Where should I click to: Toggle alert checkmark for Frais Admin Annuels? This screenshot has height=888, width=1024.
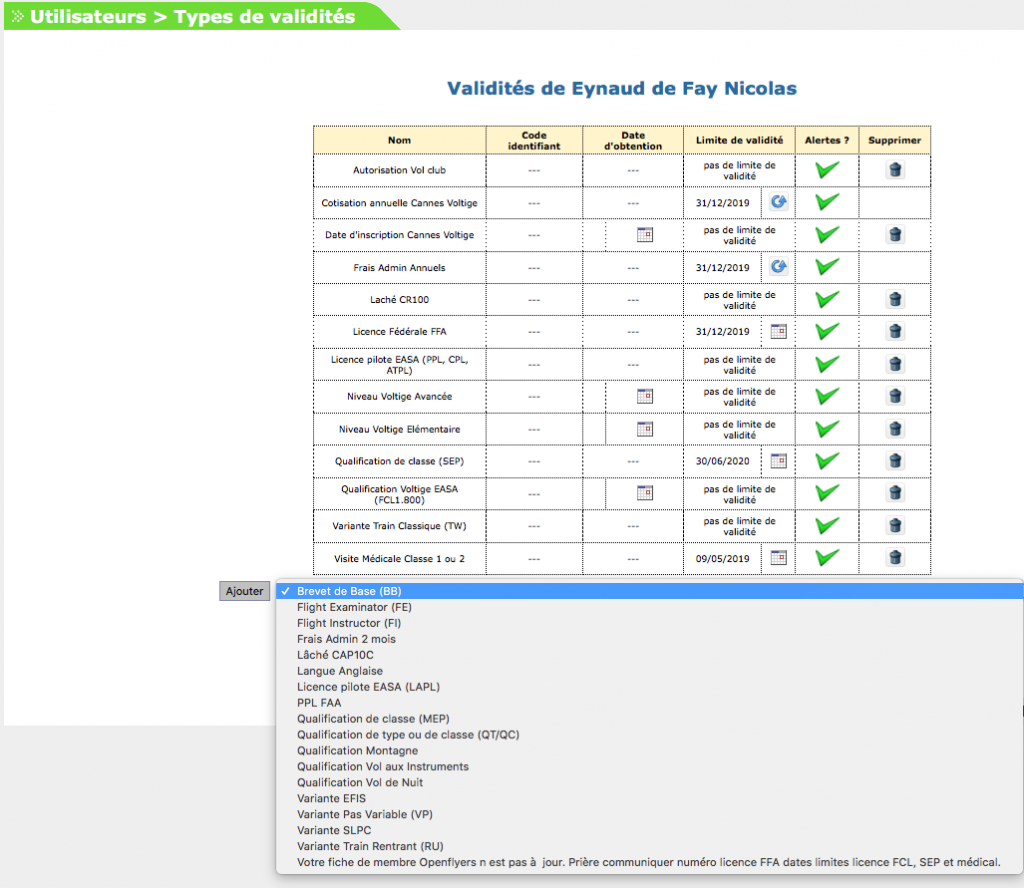(x=827, y=266)
